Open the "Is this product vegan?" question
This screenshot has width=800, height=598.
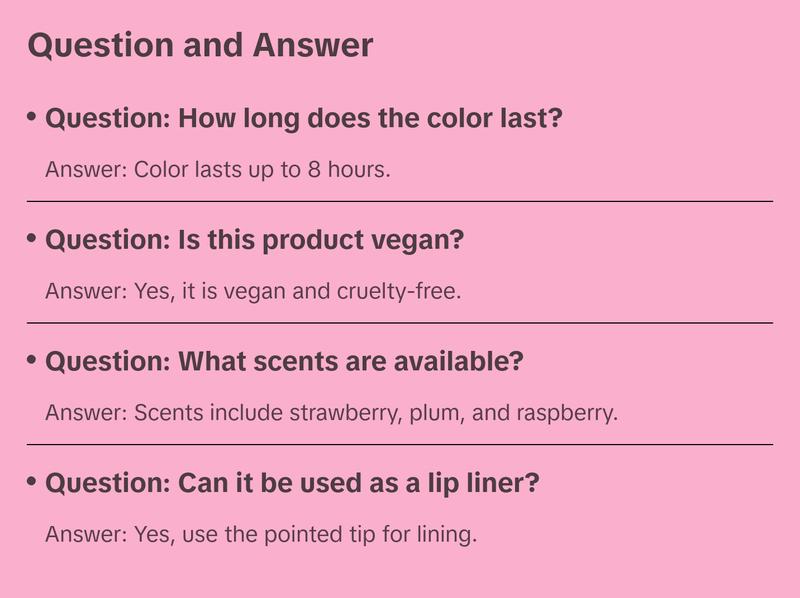255,241
